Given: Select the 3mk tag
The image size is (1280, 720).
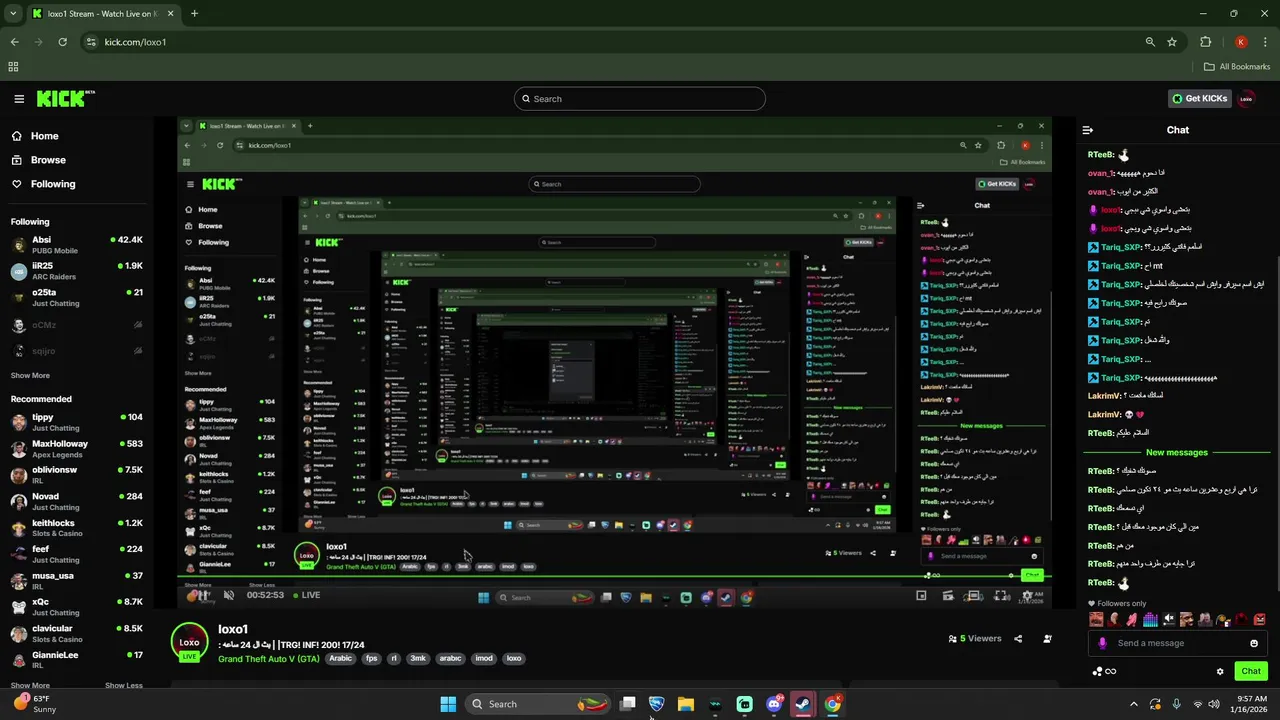Looking at the screenshot, I should click(x=418, y=659).
